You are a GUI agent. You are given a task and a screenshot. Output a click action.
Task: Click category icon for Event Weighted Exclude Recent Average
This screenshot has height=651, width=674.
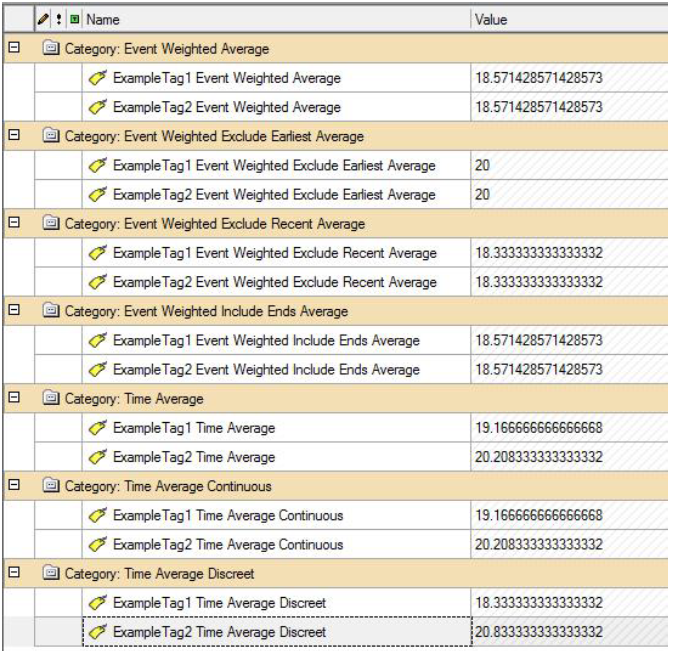tap(51, 223)
